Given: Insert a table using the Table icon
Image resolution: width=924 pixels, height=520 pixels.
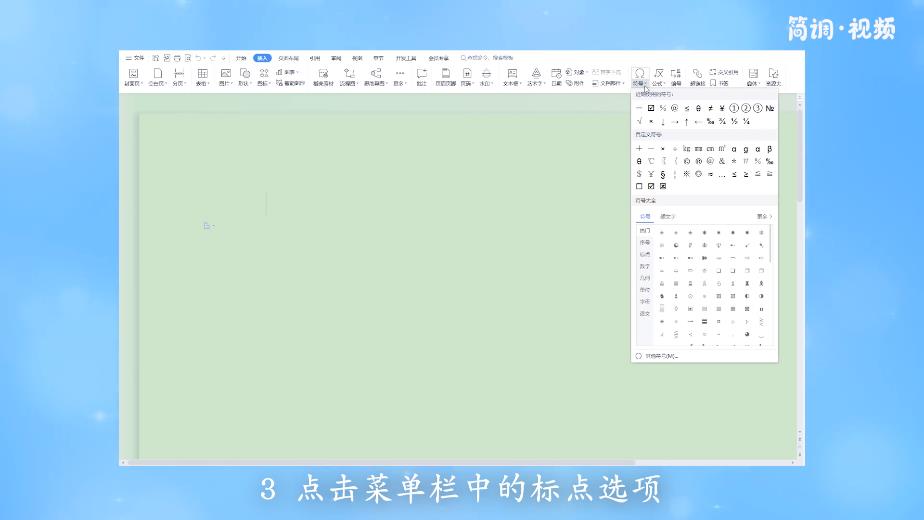Looking at the screenshot, I should [202, 76].
